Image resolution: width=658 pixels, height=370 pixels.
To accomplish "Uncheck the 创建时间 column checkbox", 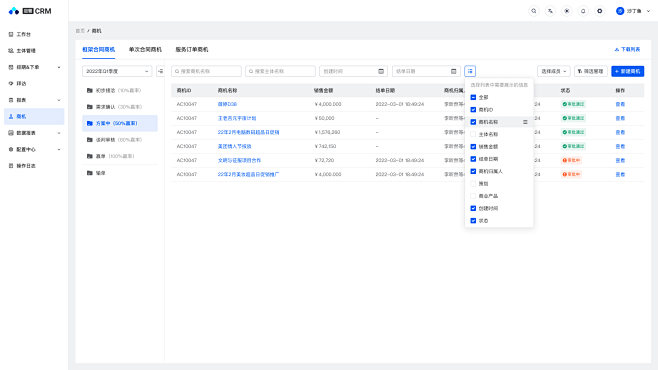I will pos(473,208).
